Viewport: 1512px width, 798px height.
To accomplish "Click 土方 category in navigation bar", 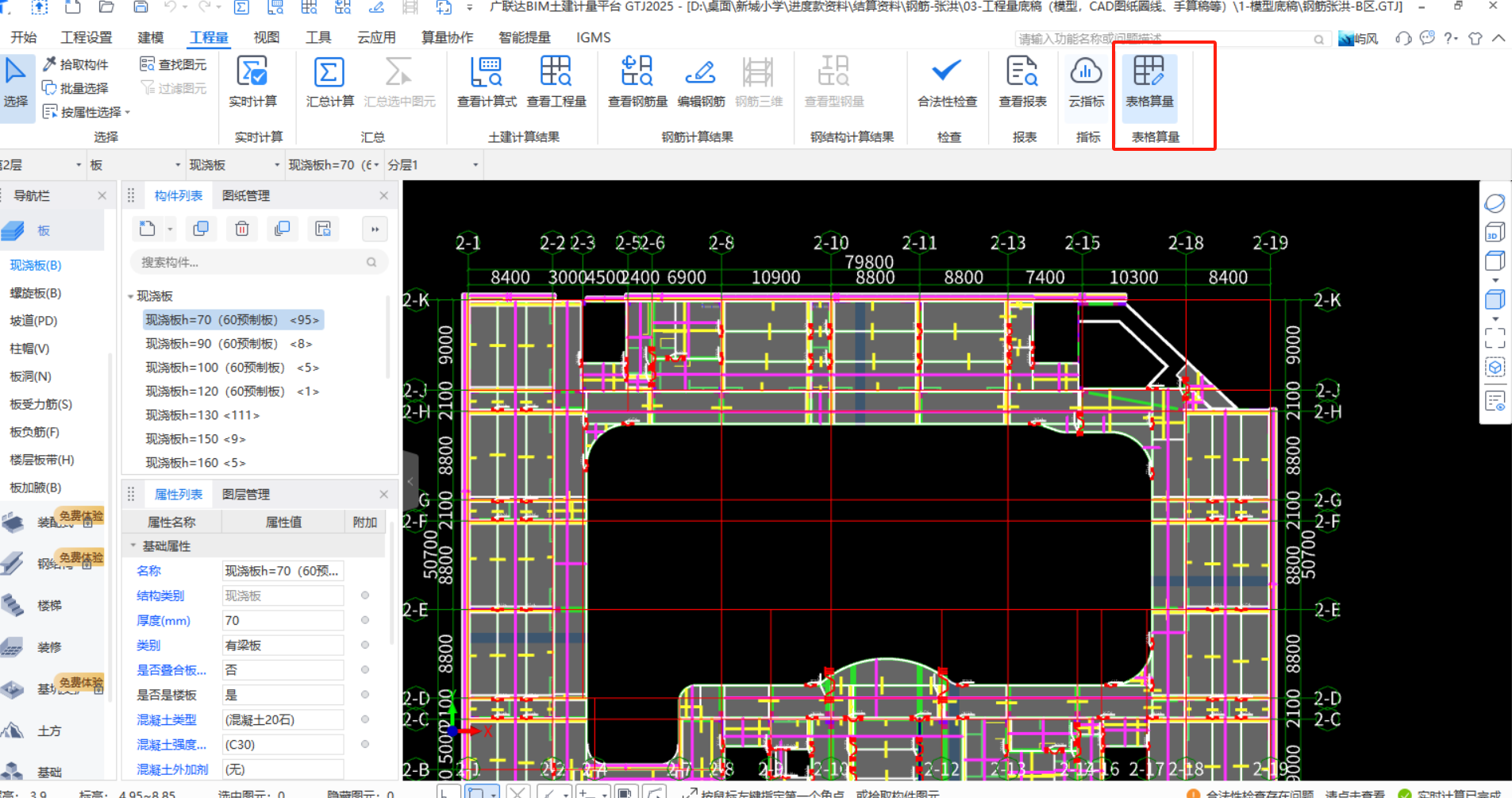I will (x=49, y=731).
